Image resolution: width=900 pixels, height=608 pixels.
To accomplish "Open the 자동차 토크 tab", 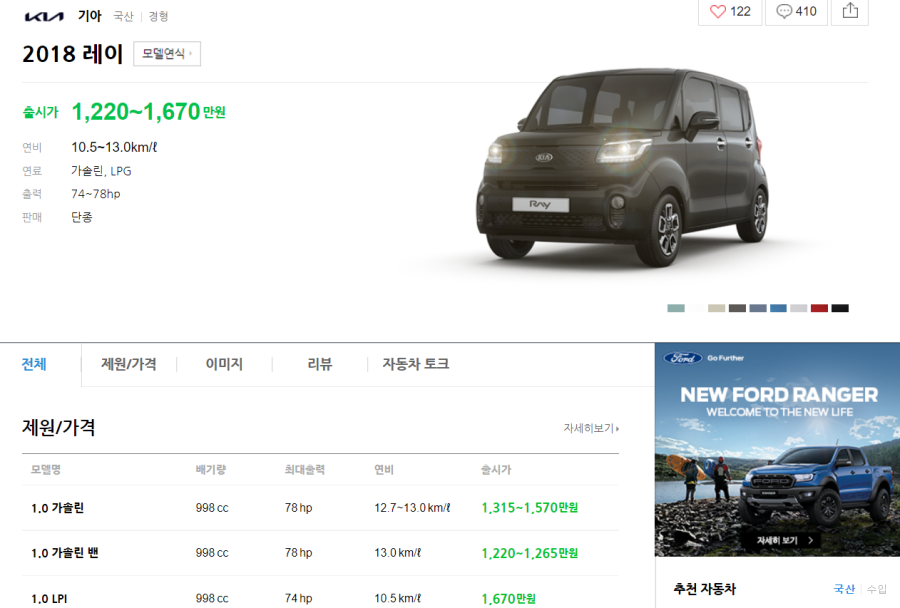I will [416, 364].
